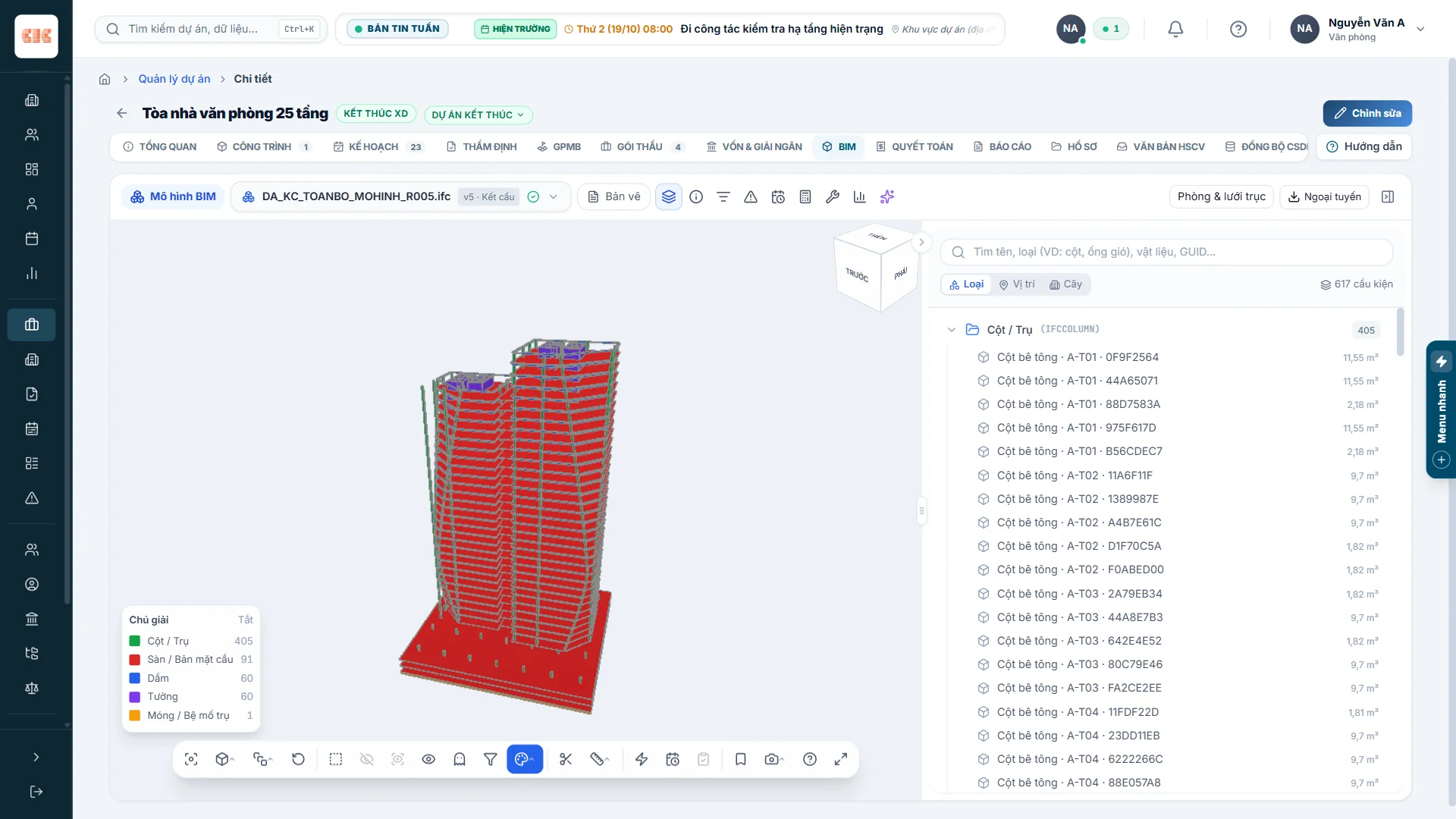Image resolution: width=1456 pixels, height=819 pixels.
Task: Open the user account menu chevron
Action: (x=1421, y=29)
